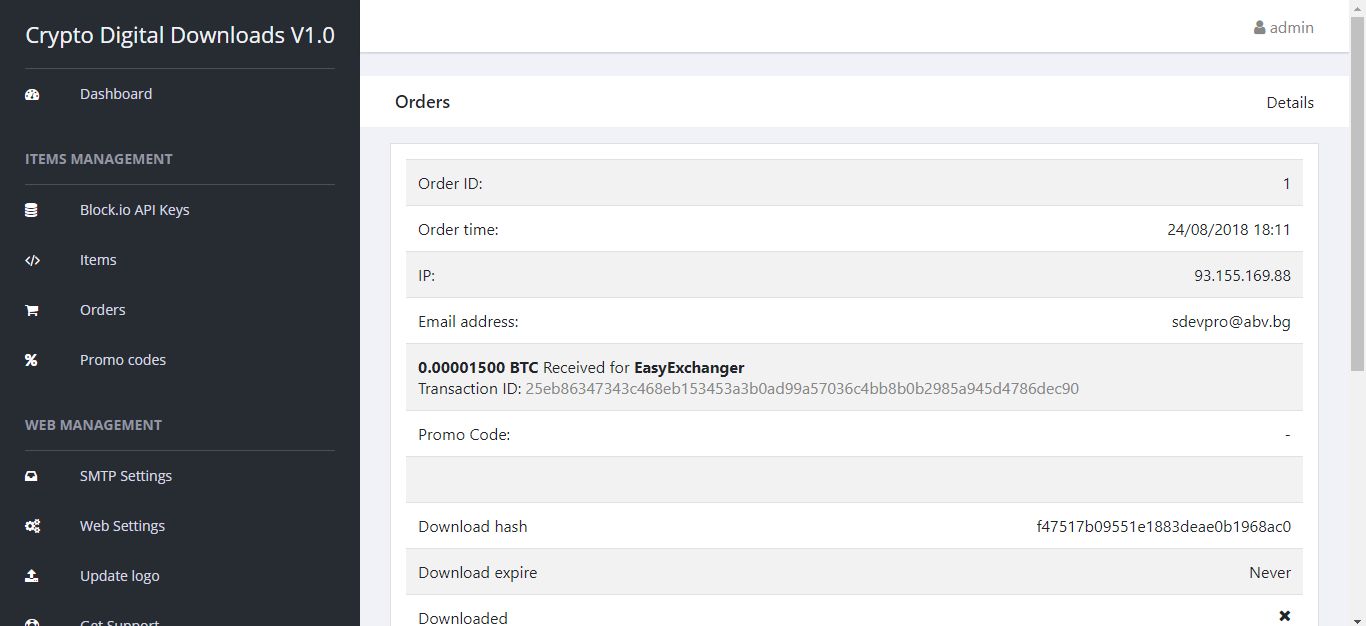This screenshot has width=1366, height=626.
Task: Click the Orders shopping cart icon
Action: [x=32, y=310]
